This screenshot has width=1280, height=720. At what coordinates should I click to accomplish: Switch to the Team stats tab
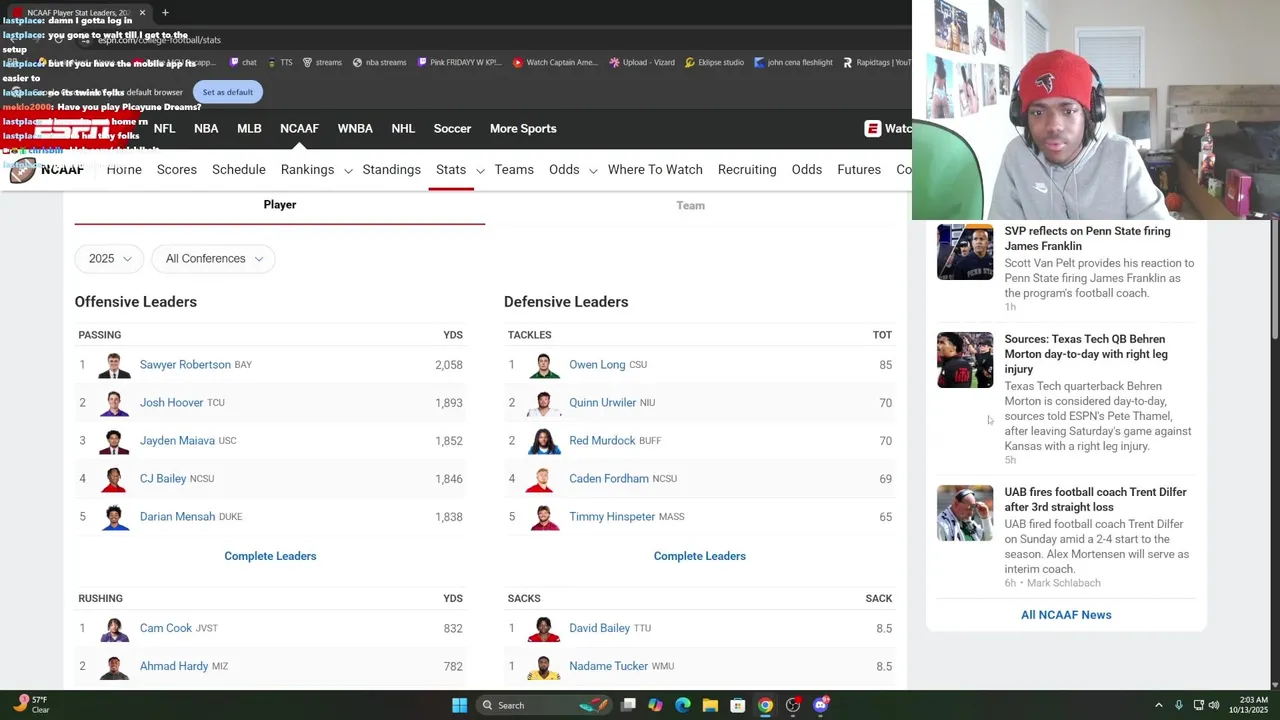[x=690, y=205]
